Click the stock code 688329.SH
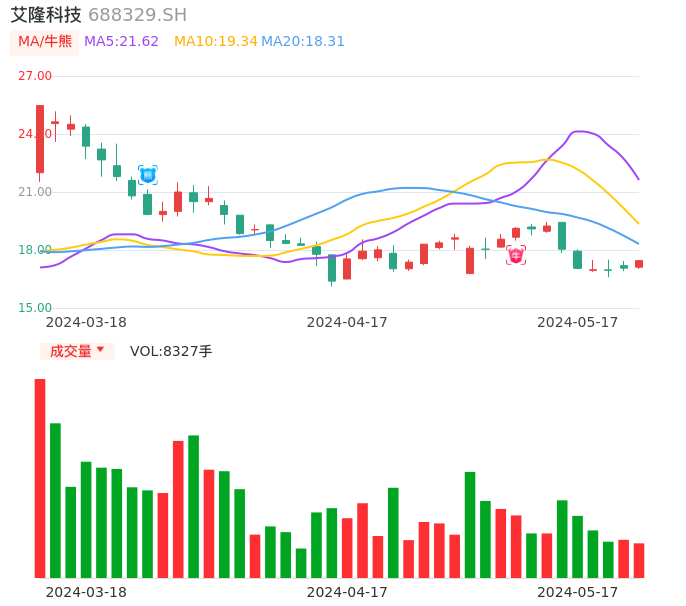 (137, 15)
